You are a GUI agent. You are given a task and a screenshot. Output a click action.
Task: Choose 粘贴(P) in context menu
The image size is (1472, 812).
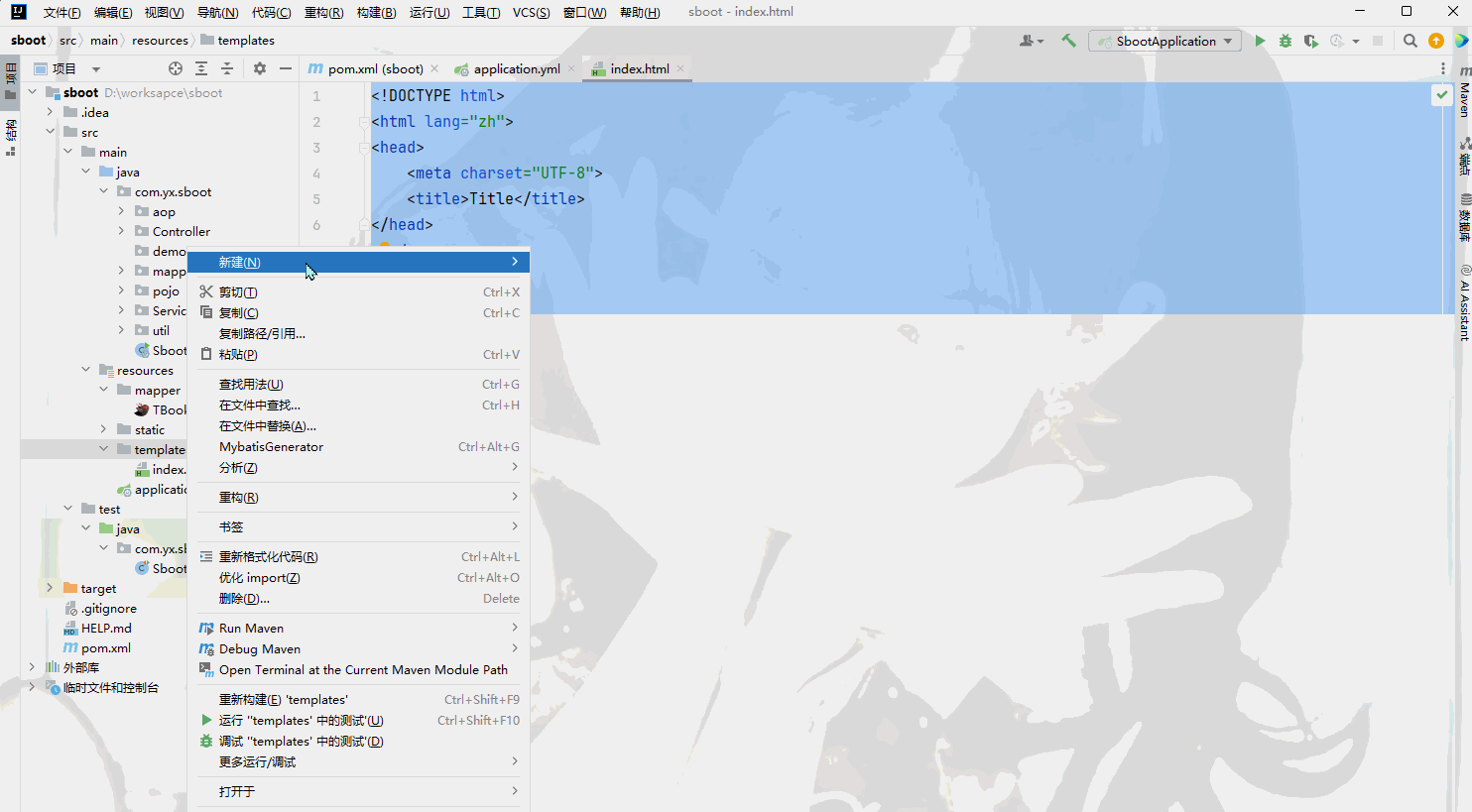point(358,354)
